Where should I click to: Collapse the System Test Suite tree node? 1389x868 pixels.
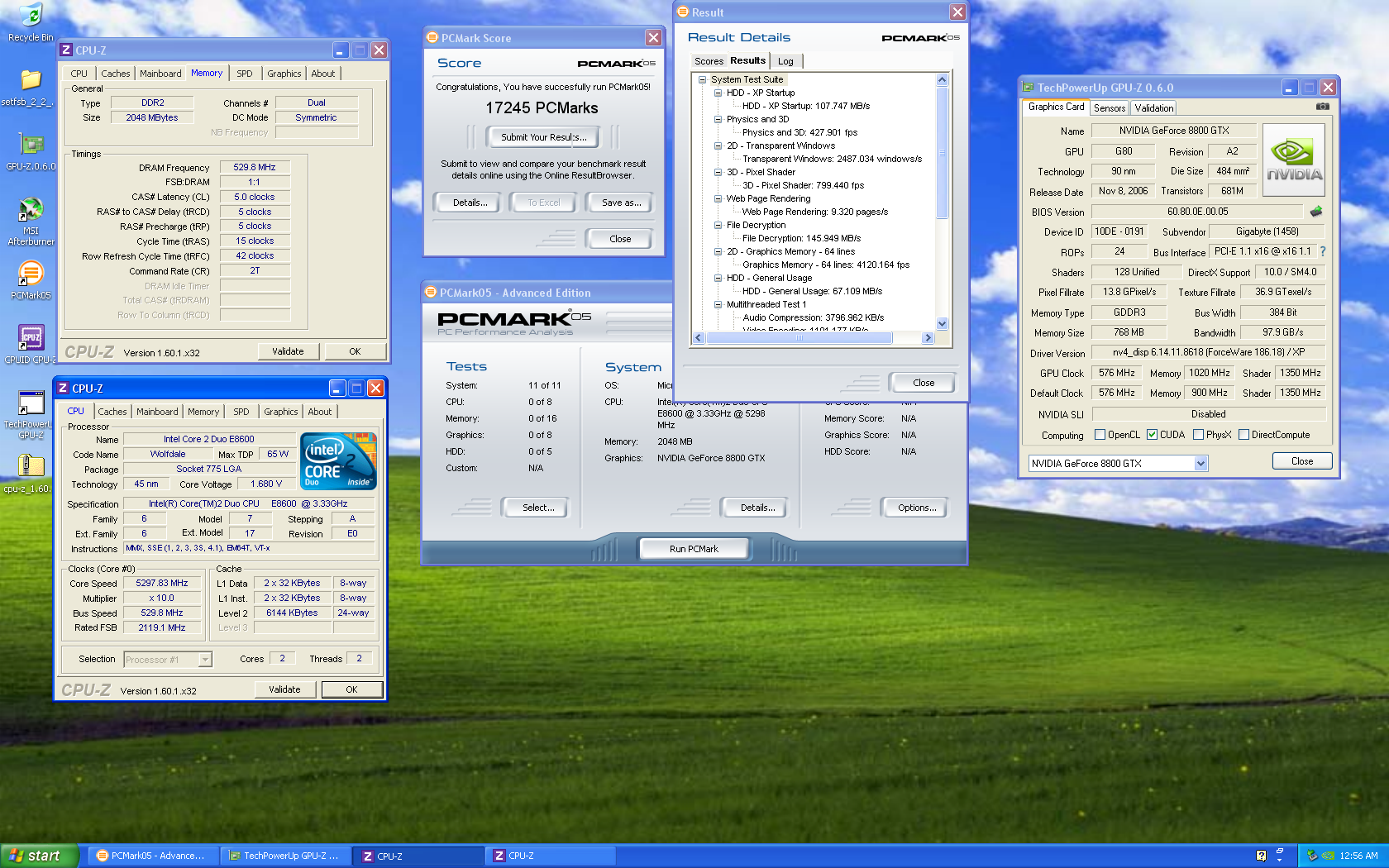point(703,80)
